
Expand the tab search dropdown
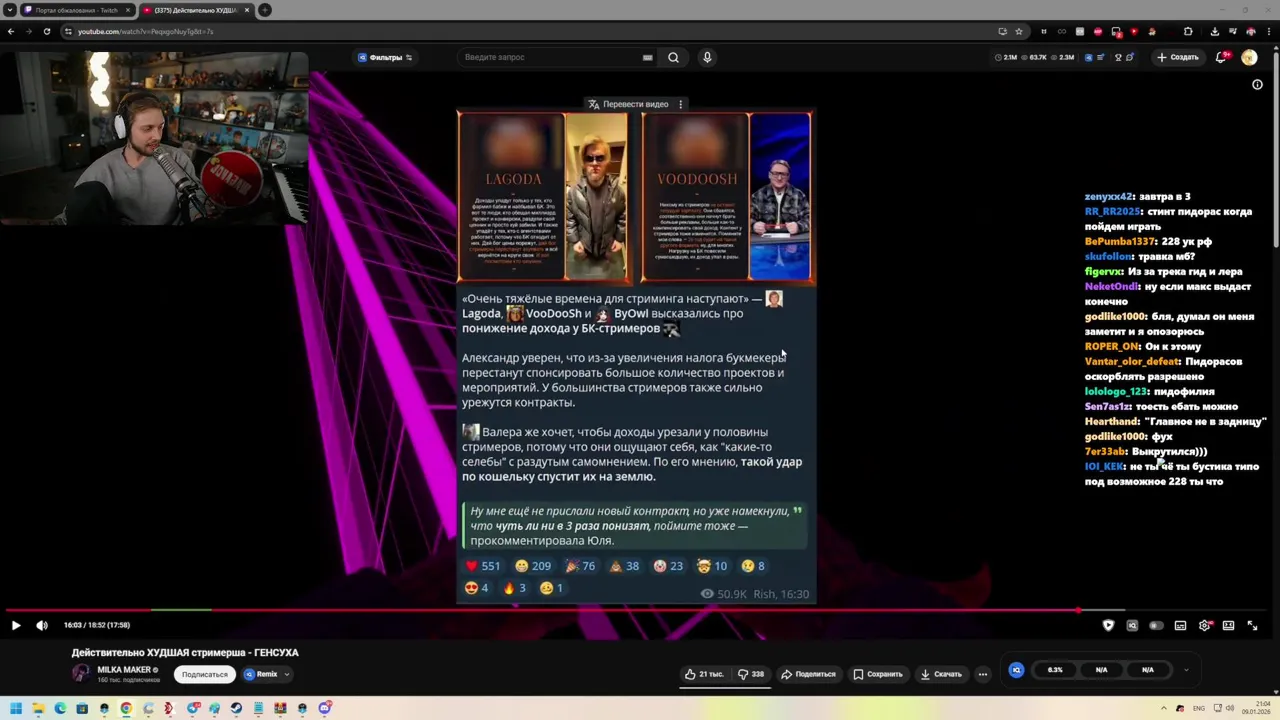10,10
